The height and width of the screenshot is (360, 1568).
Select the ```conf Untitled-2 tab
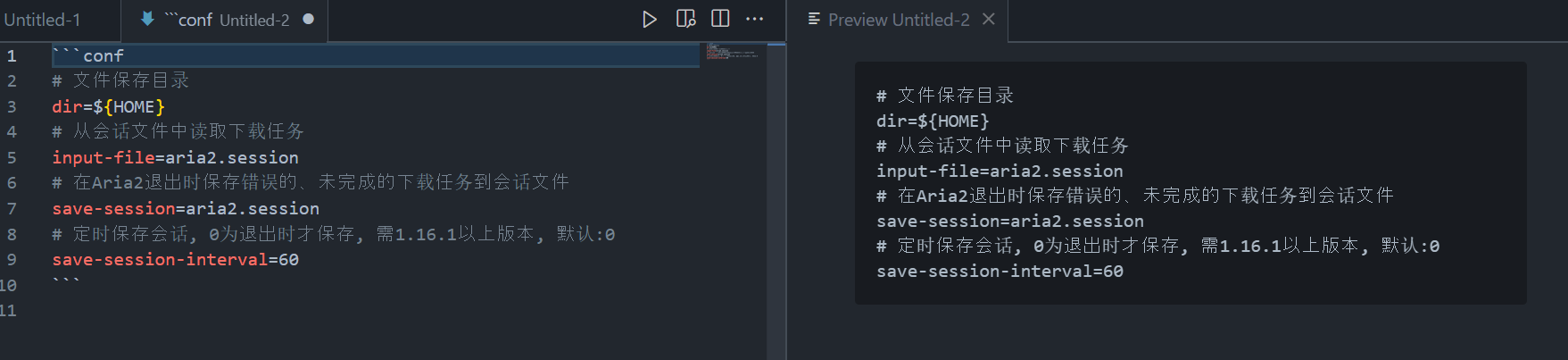(224, 20)
